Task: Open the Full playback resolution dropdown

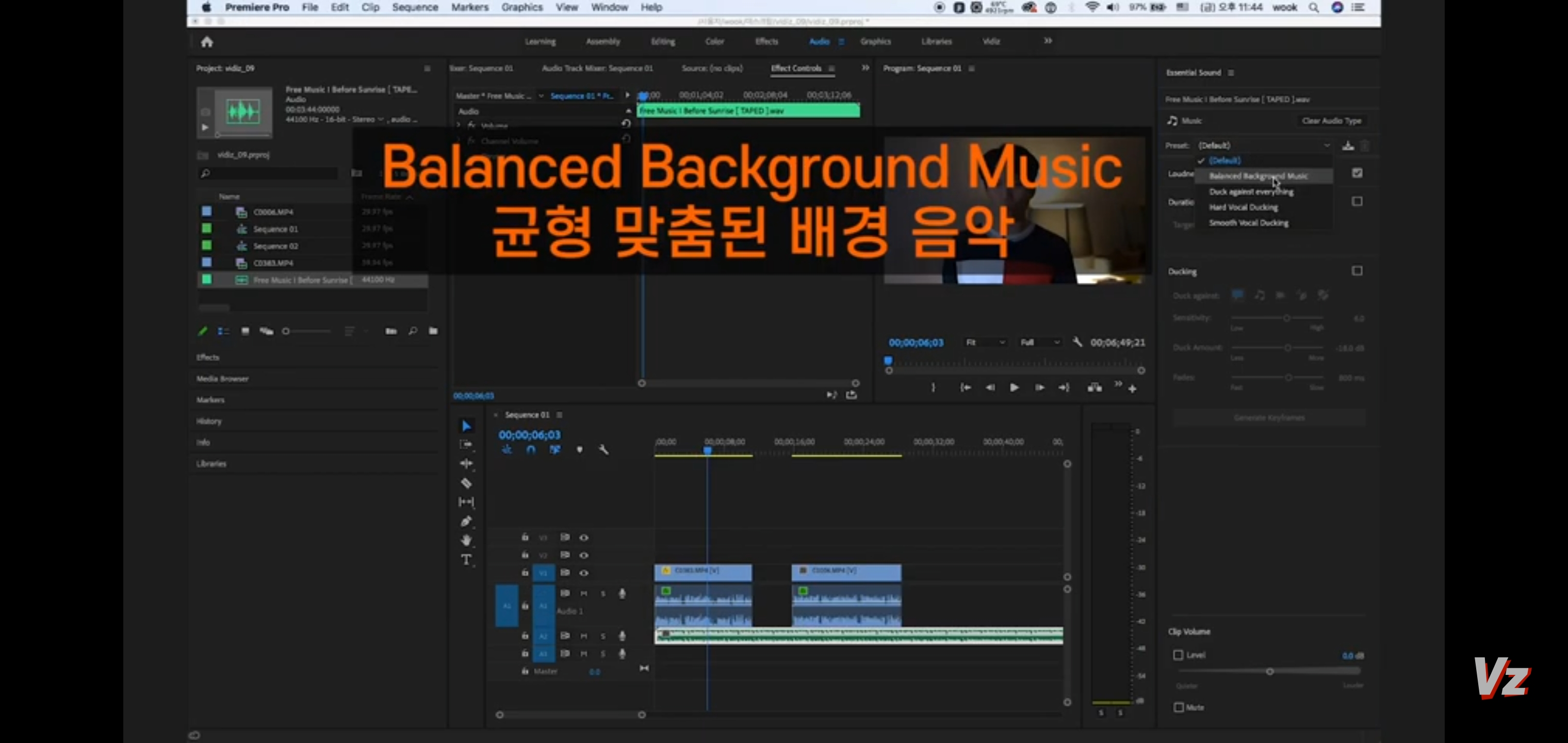Action: coord(1040,342)
